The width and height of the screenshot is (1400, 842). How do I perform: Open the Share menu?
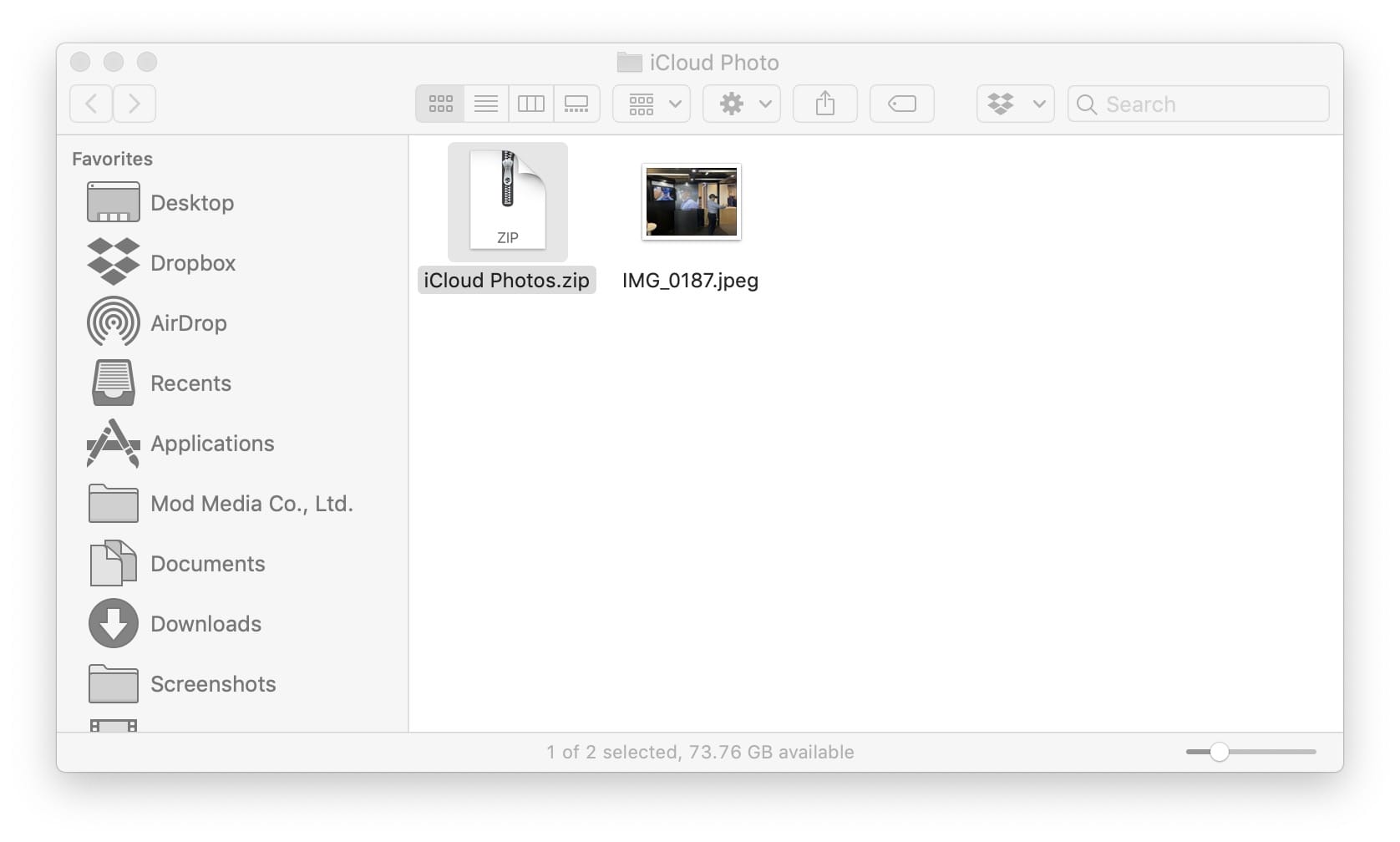(825, 104)
